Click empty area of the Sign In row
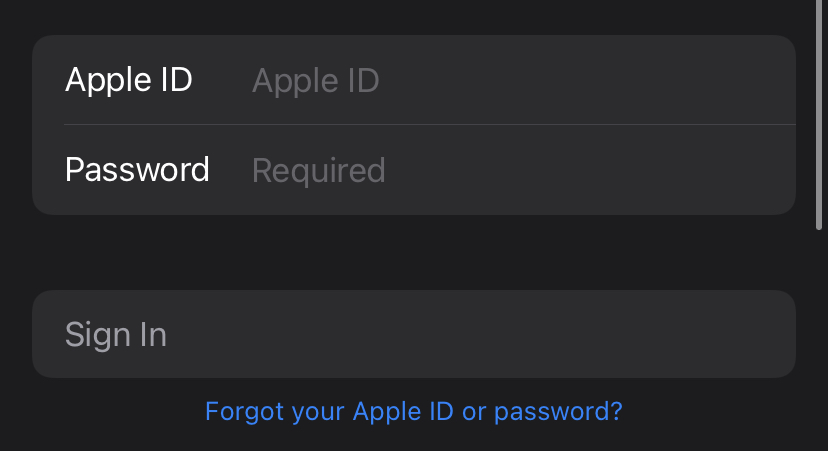The height and width of the screenshot is (451, 828). (475, 334)
